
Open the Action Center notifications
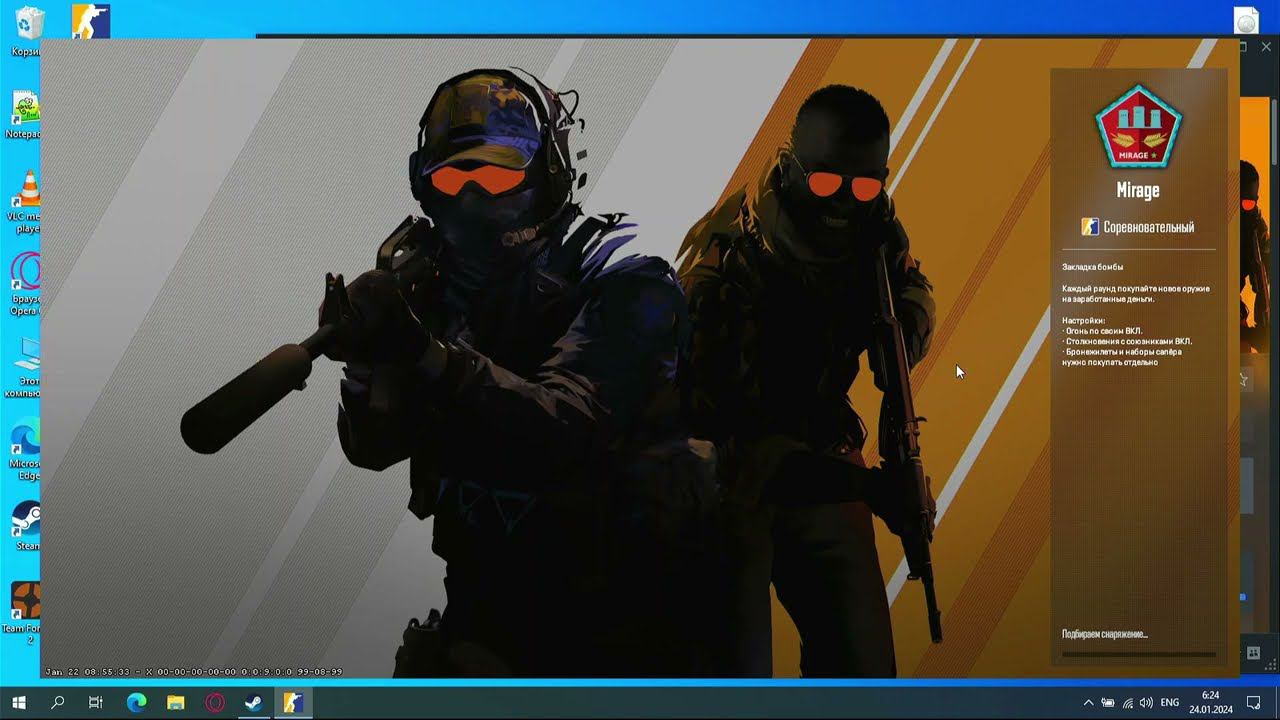coord(1254,703)
